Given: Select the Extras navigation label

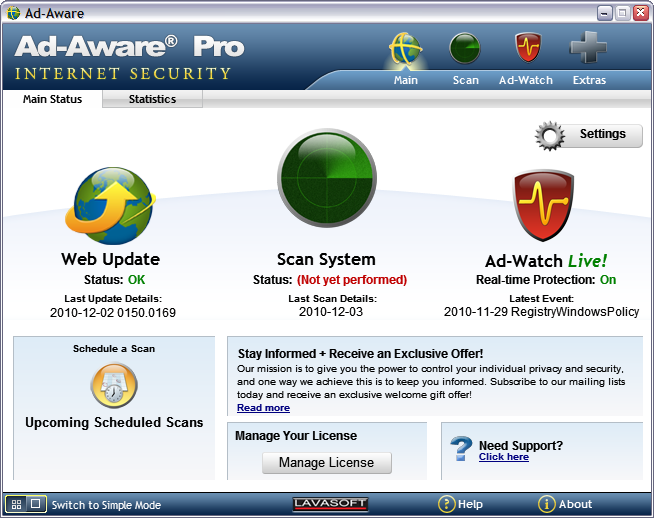Looking at the screenshot, I should (x=589, y=80).
